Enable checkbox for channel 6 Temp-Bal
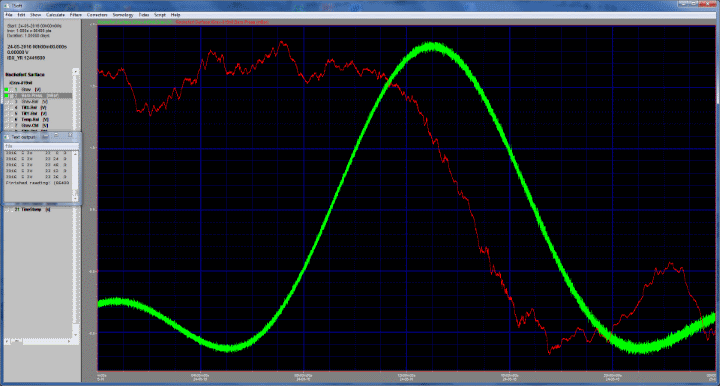Viewport: 720px width, 386px height. pyautogui.click(x=6, y=119)
